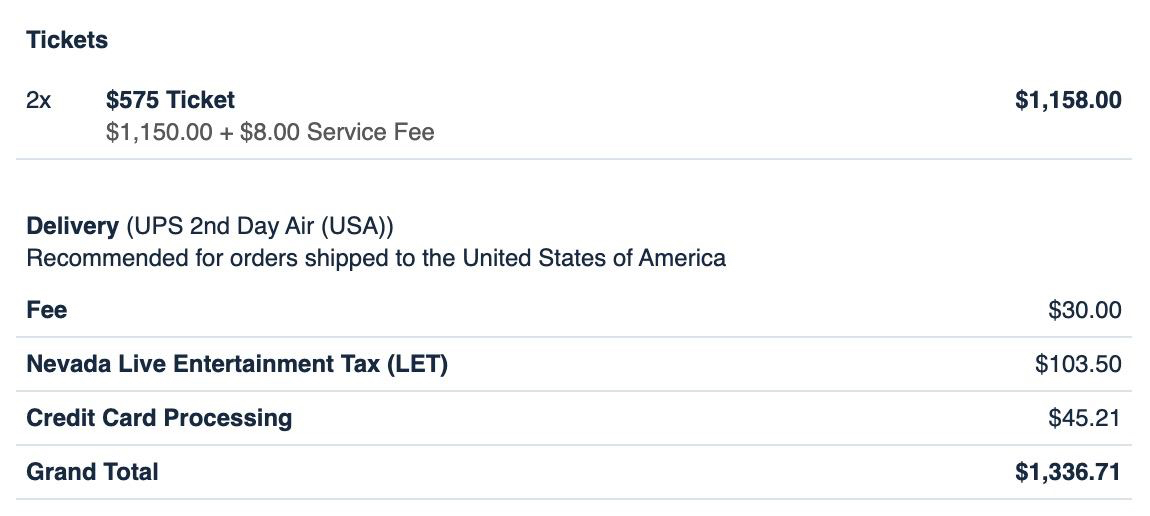Click the UPS 2nd Day Air (USA) text
The image size is (1150, 516).
[260, 226]
